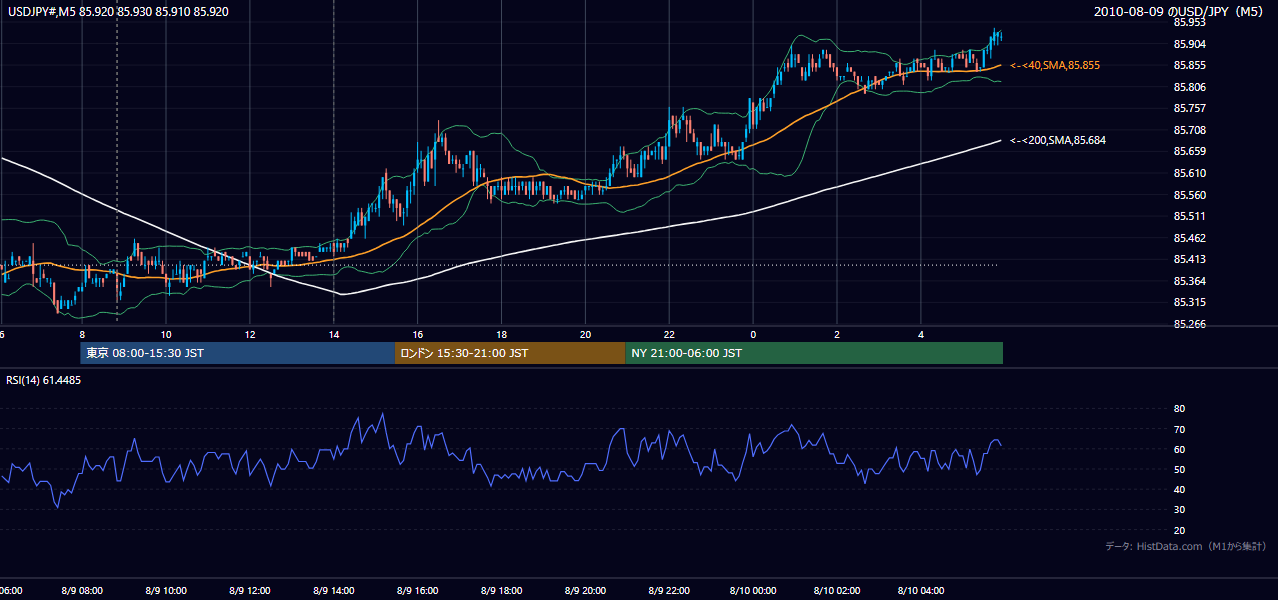Click hour label 16 under price chart
The image size is (1278, 600).
click(x=418, y=334)
